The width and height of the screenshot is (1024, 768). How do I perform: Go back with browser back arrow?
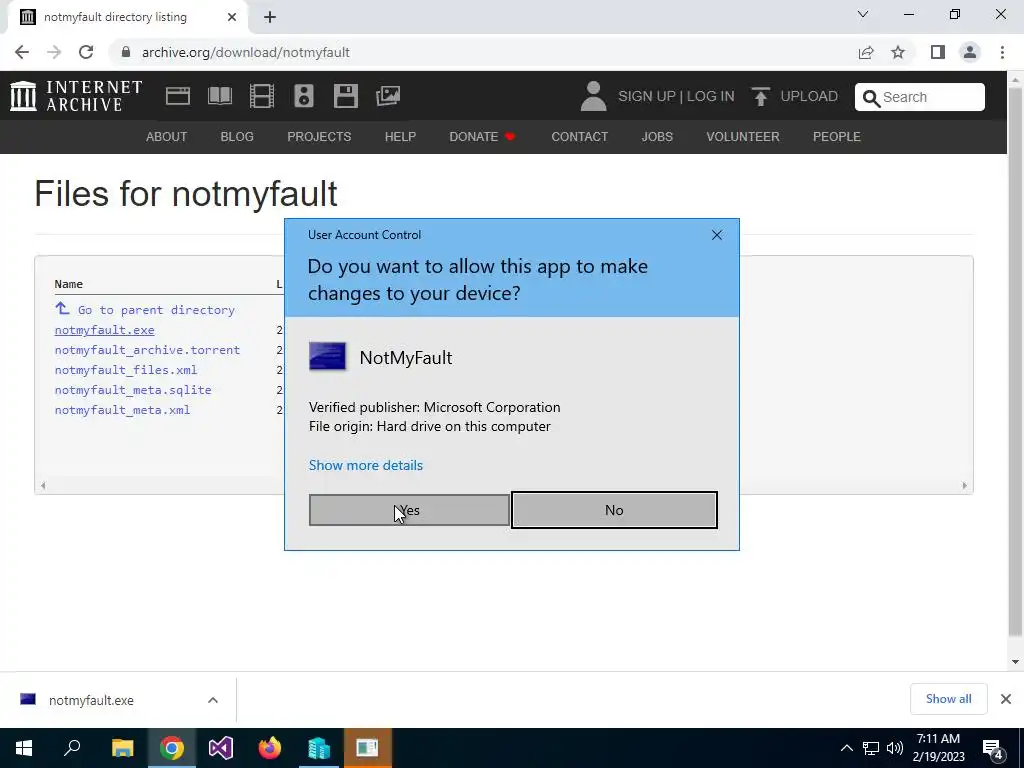pyautogui.click(x=22, y=52)
